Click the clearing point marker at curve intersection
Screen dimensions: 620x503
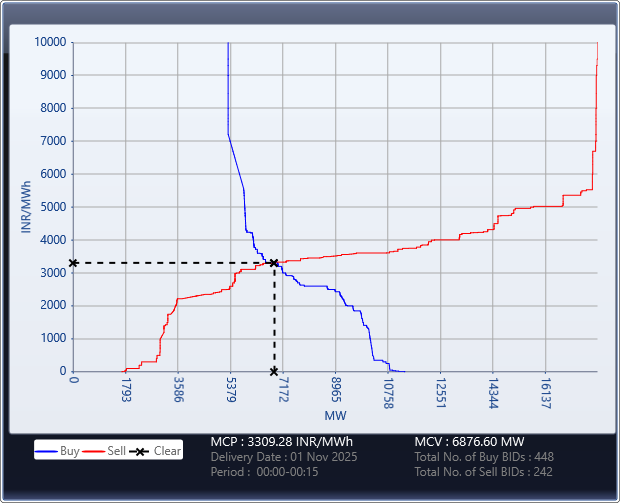click(x=274, y=263)
